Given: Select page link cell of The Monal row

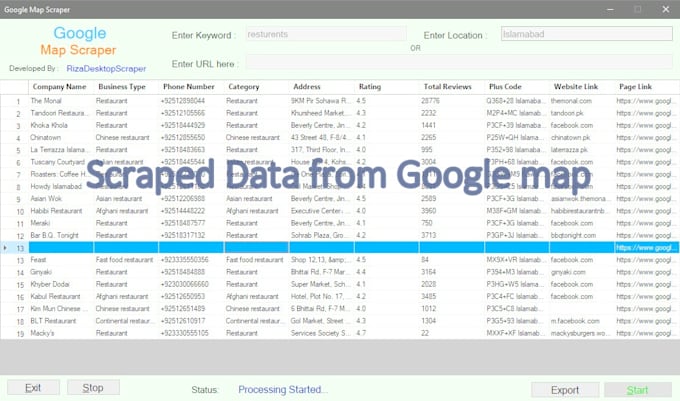Looking at the screenshot, I should (x=647, y=101).
